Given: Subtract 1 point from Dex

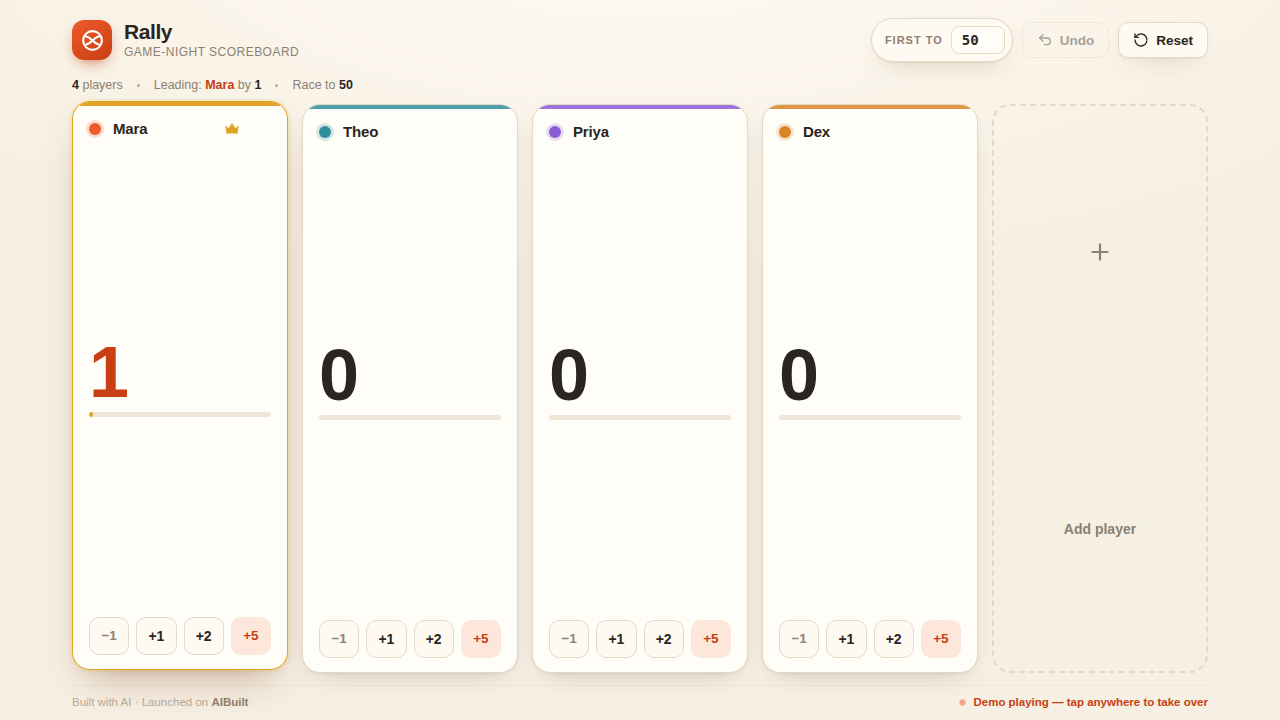Looking at the screenshot, I should 799,639.
